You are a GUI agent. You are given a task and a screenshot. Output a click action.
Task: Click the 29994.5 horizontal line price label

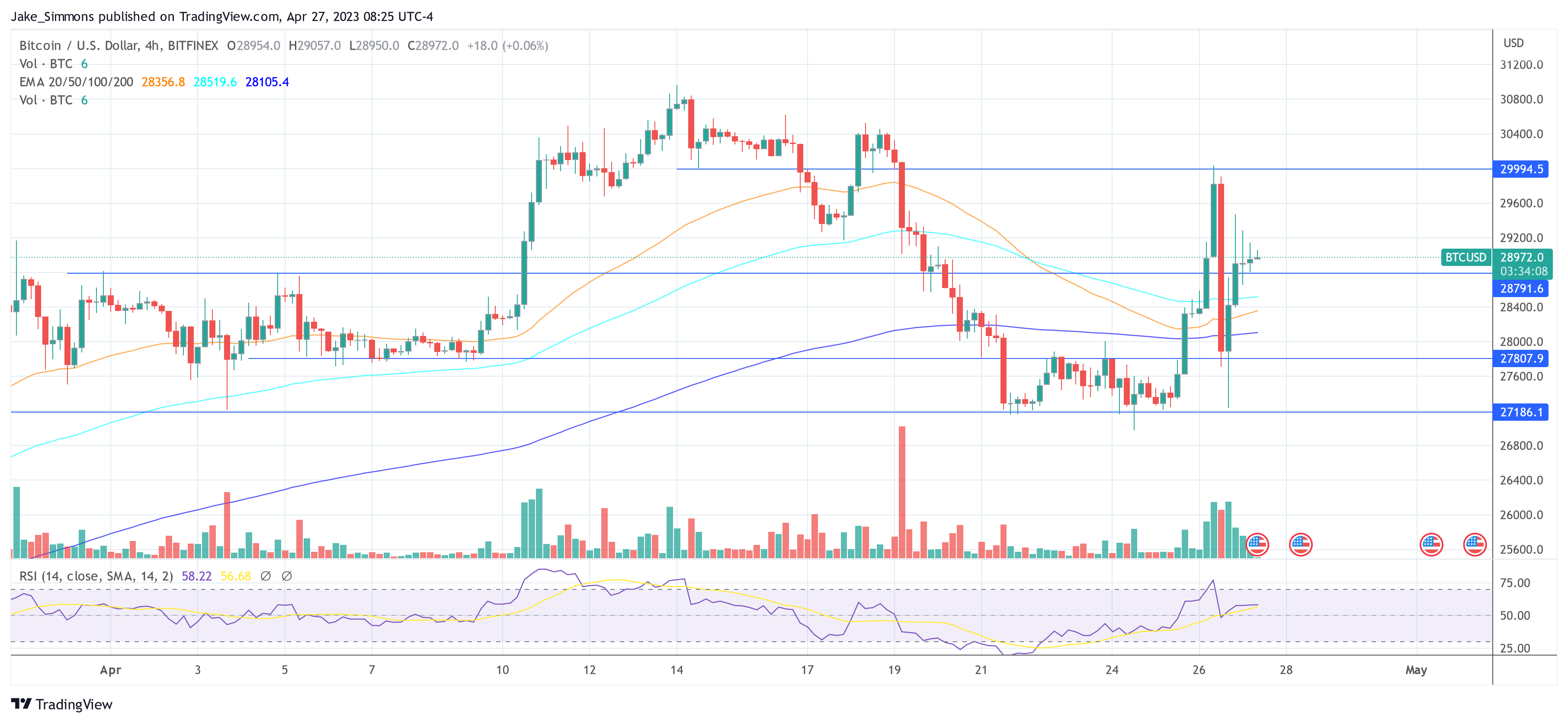1520,169
